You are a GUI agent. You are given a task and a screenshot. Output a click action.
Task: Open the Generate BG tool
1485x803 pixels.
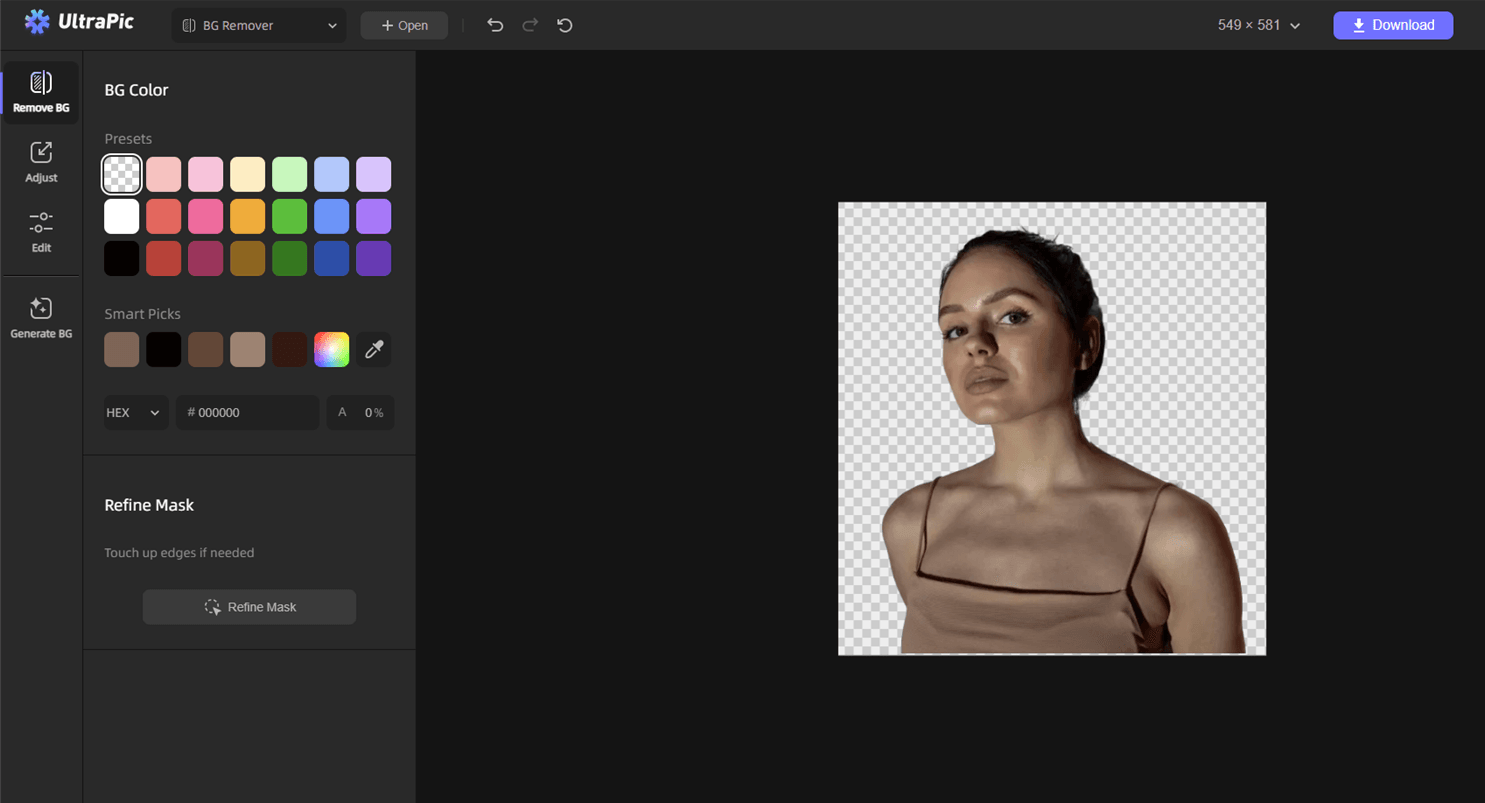point(41,318)
